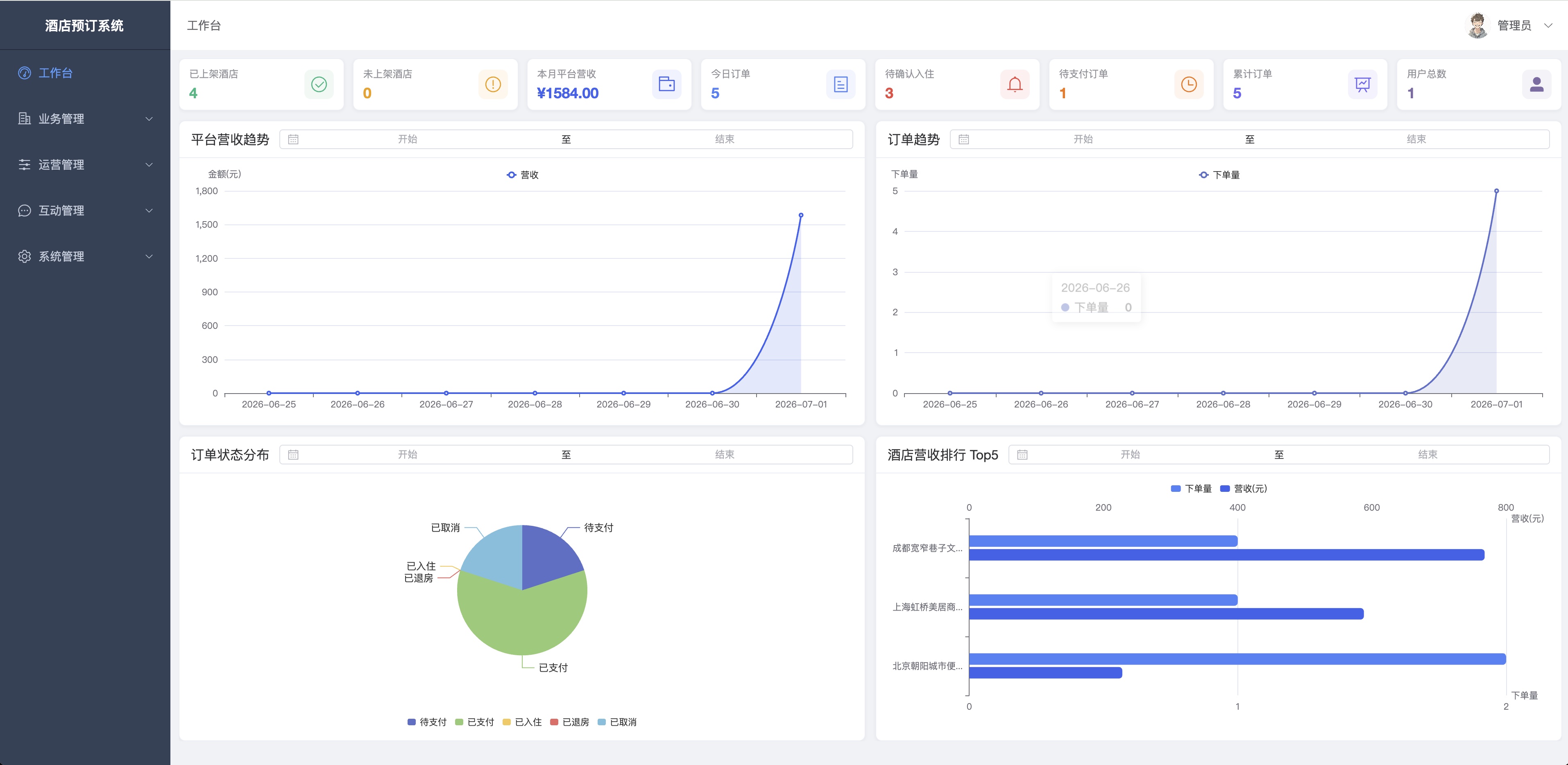1568x765 pixels.
Task: Click the dashboard icon beside 工作台 in sidebar
Action: [x=24, y=73]
